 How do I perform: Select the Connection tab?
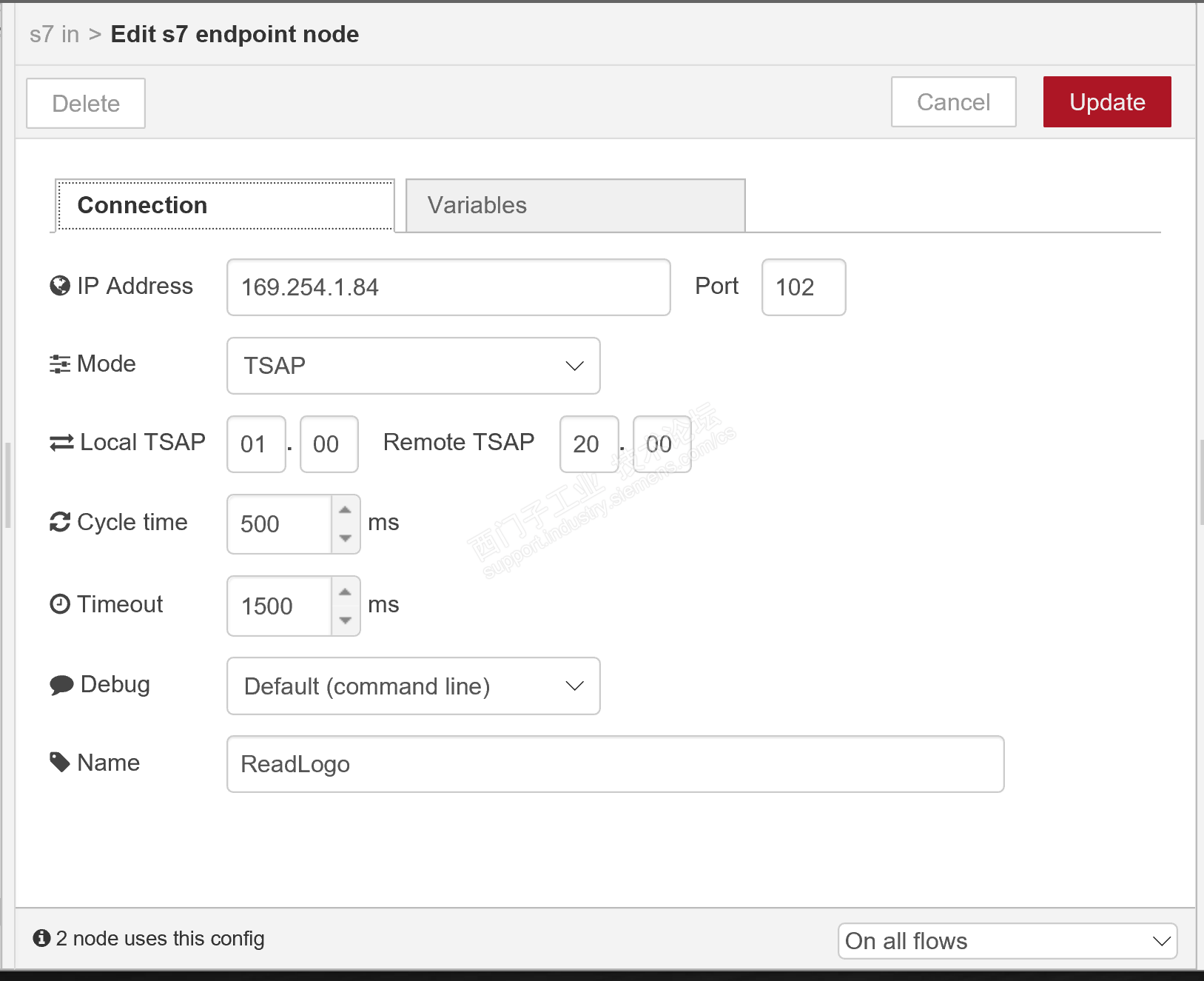[x=225, y=205]
